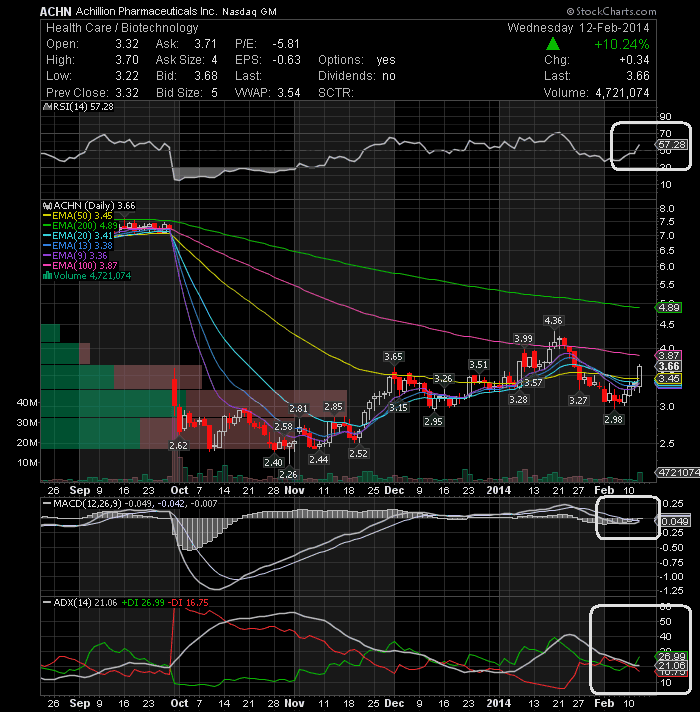Click the Chg value +0.34
The height and width of the screenshot is (712, 700).
[634, 60]
